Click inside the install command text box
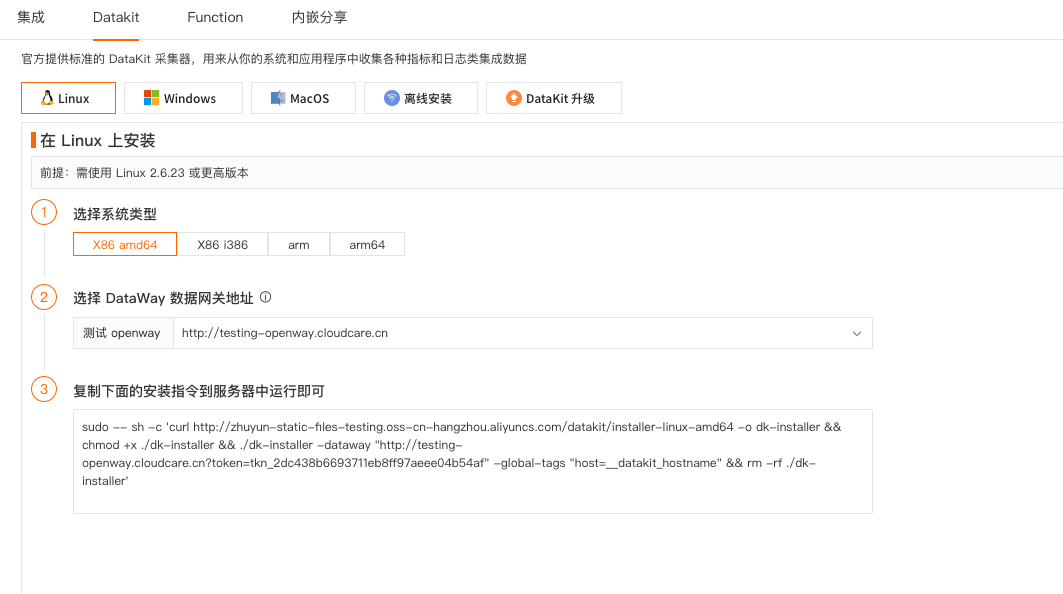The height and width of the screenshot is (594, 1063). point(473,461)
